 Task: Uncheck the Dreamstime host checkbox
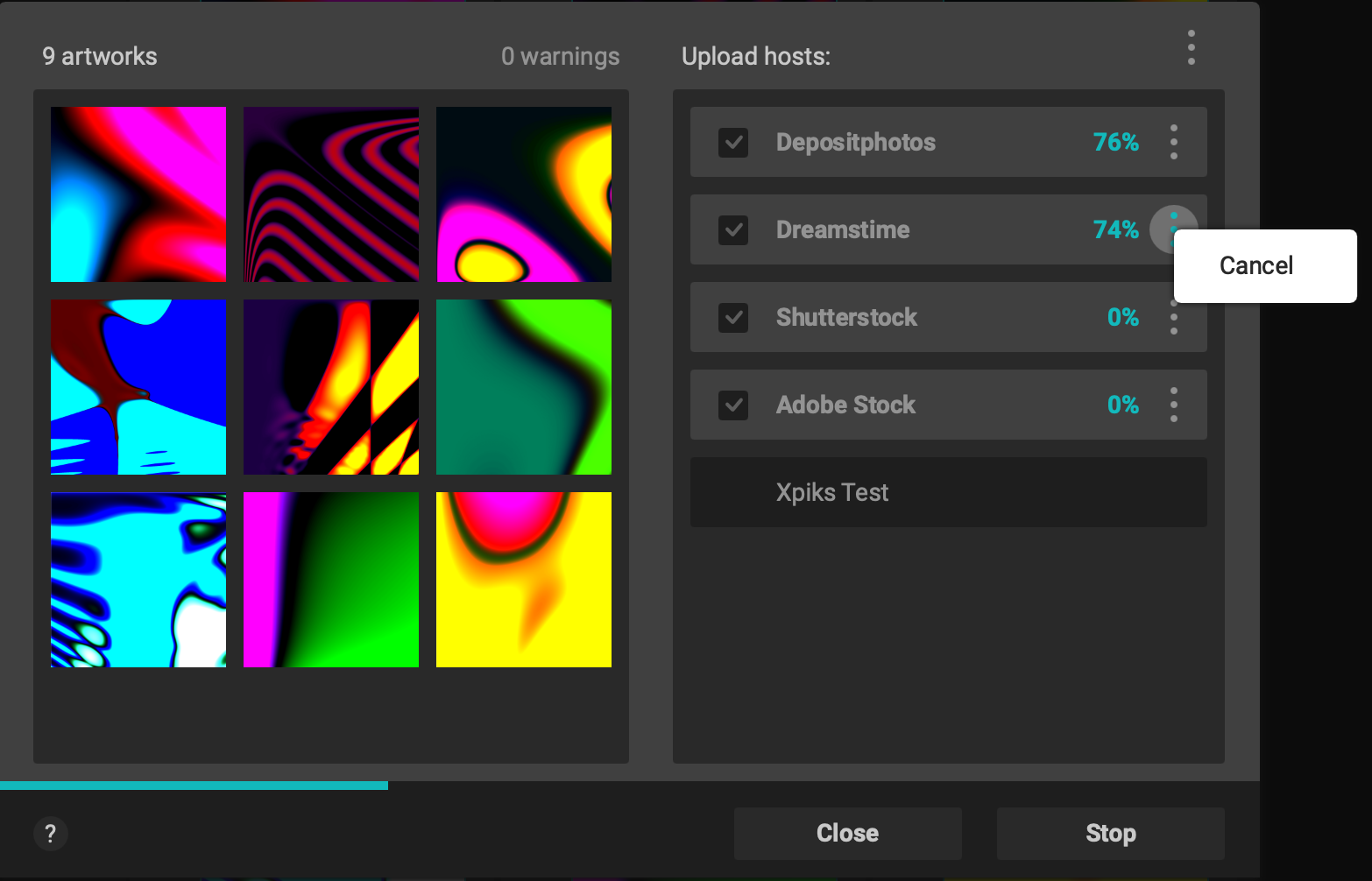[733, 229]
